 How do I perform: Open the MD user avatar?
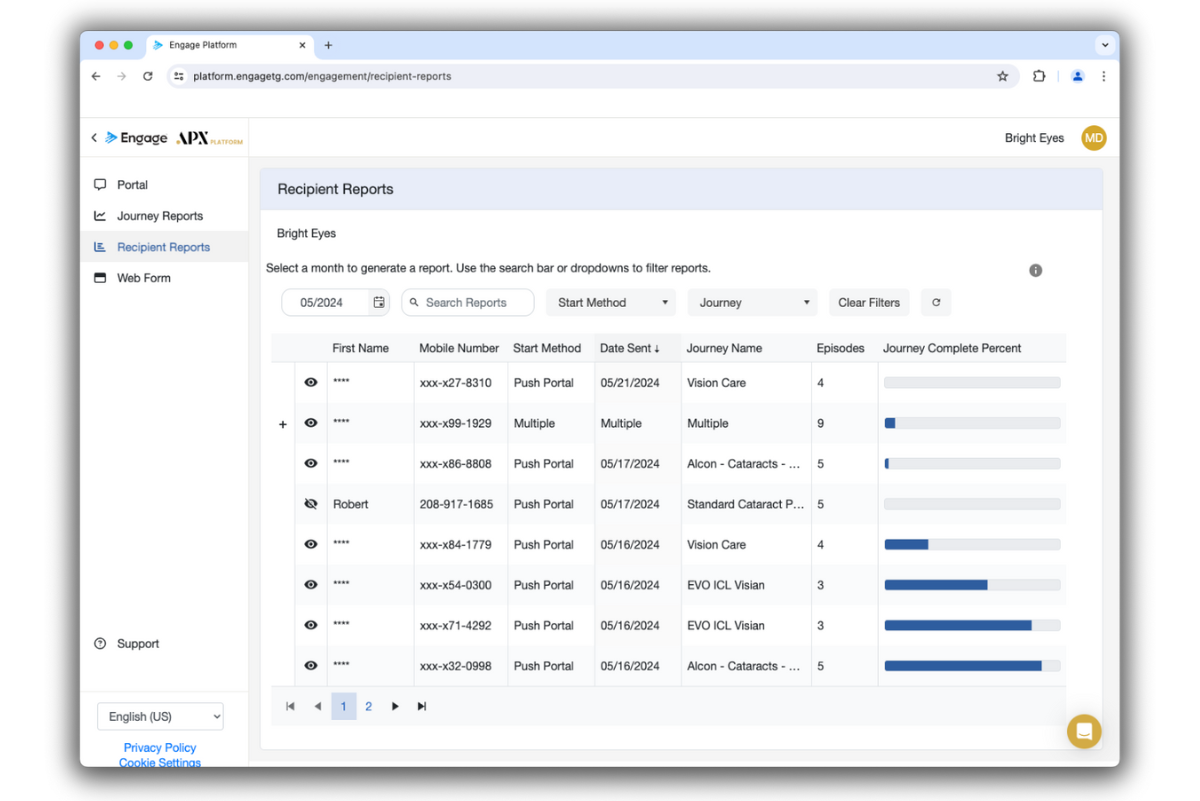coord(1094,138)
